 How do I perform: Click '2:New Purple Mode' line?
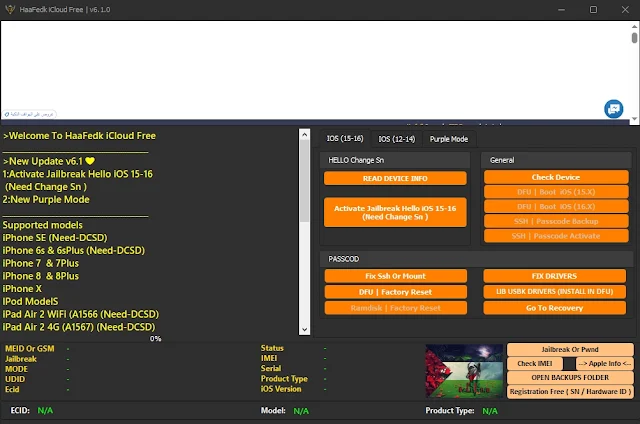(46, 200)
